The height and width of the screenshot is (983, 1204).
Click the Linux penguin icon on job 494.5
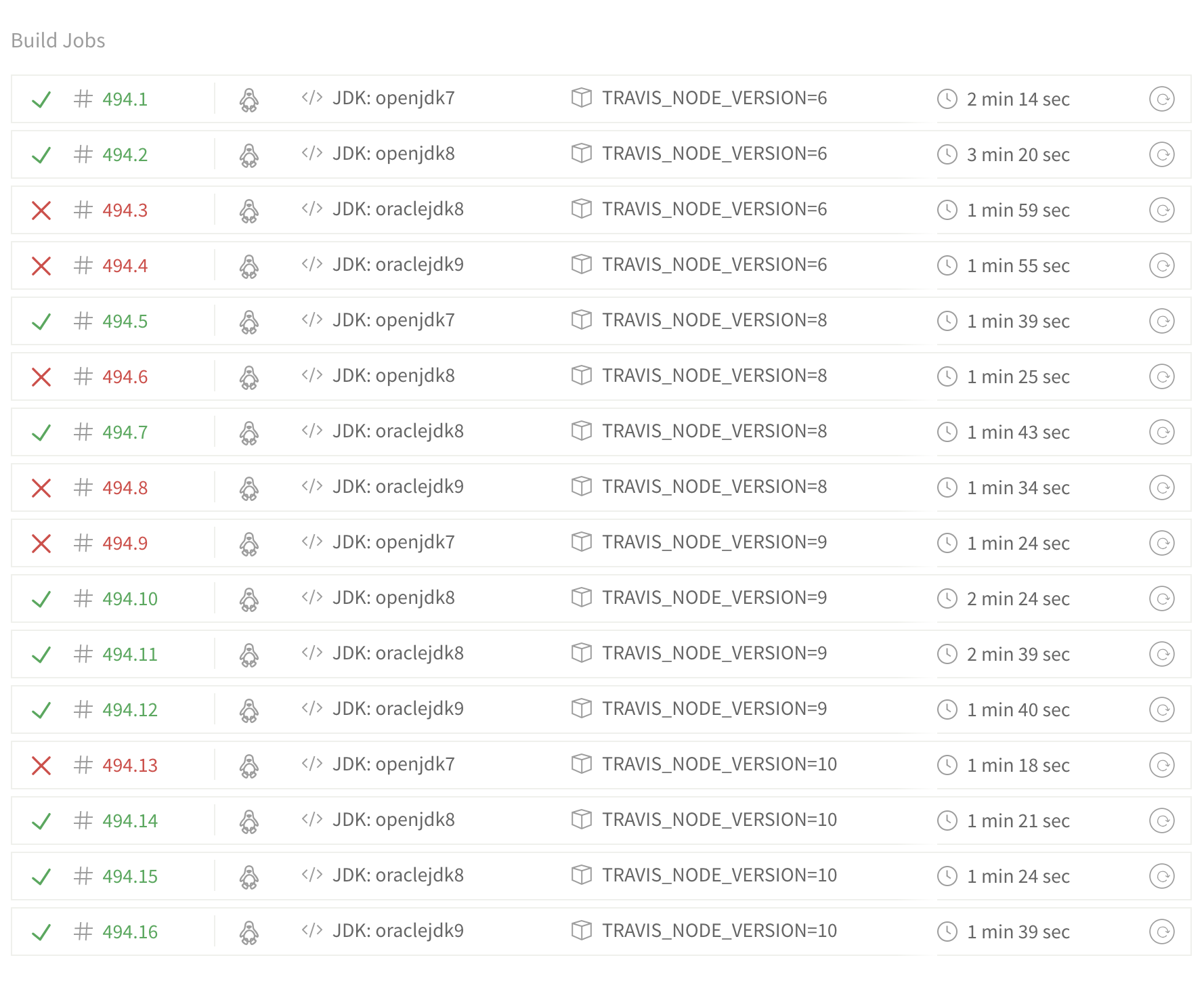click(x=249, y=321)
